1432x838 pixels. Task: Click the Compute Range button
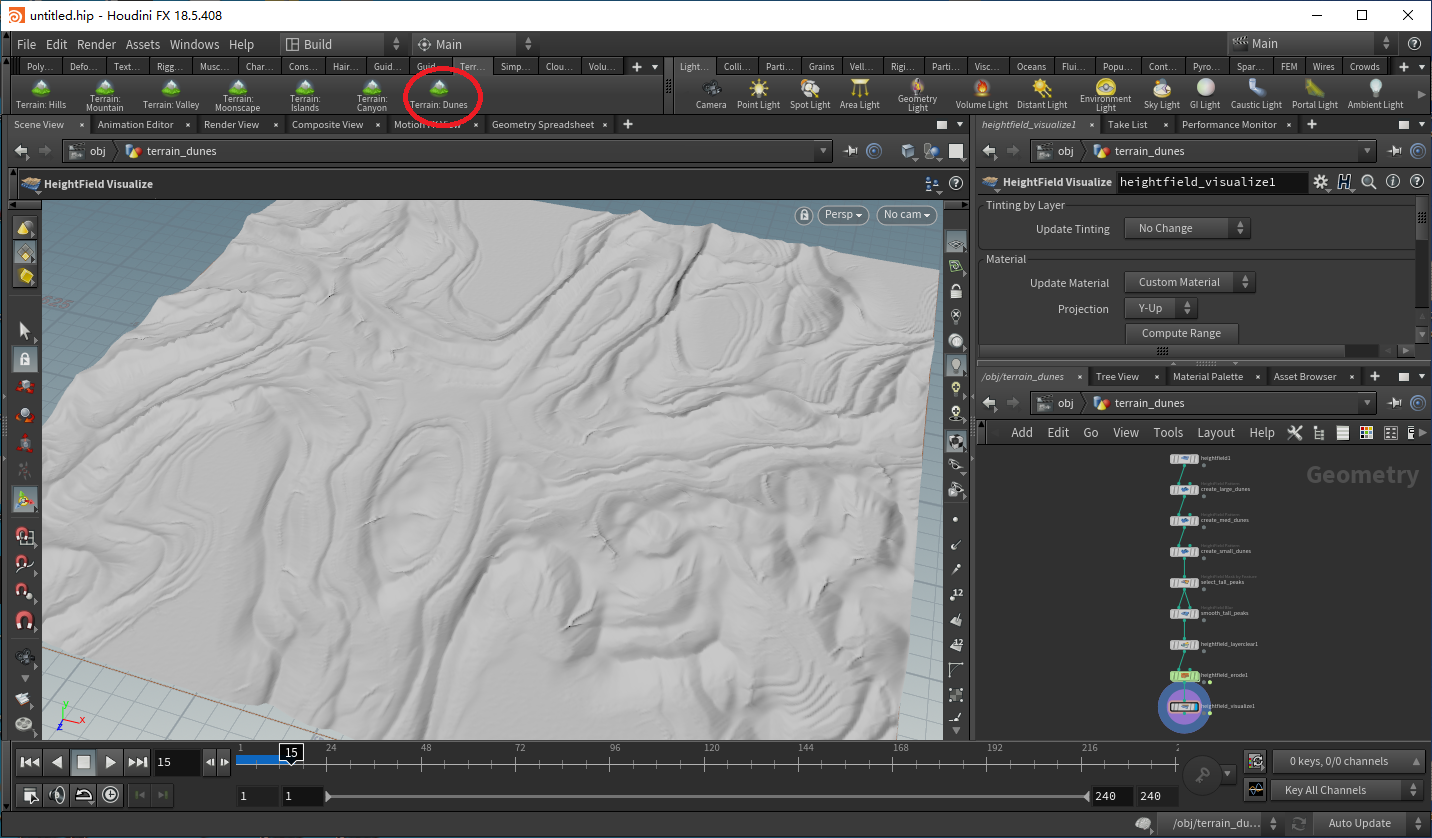(1181, 333)
